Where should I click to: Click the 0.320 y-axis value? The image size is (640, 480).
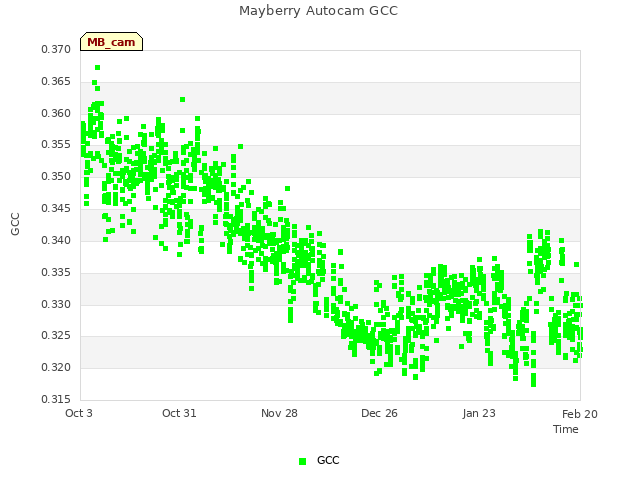pos(56,367)
